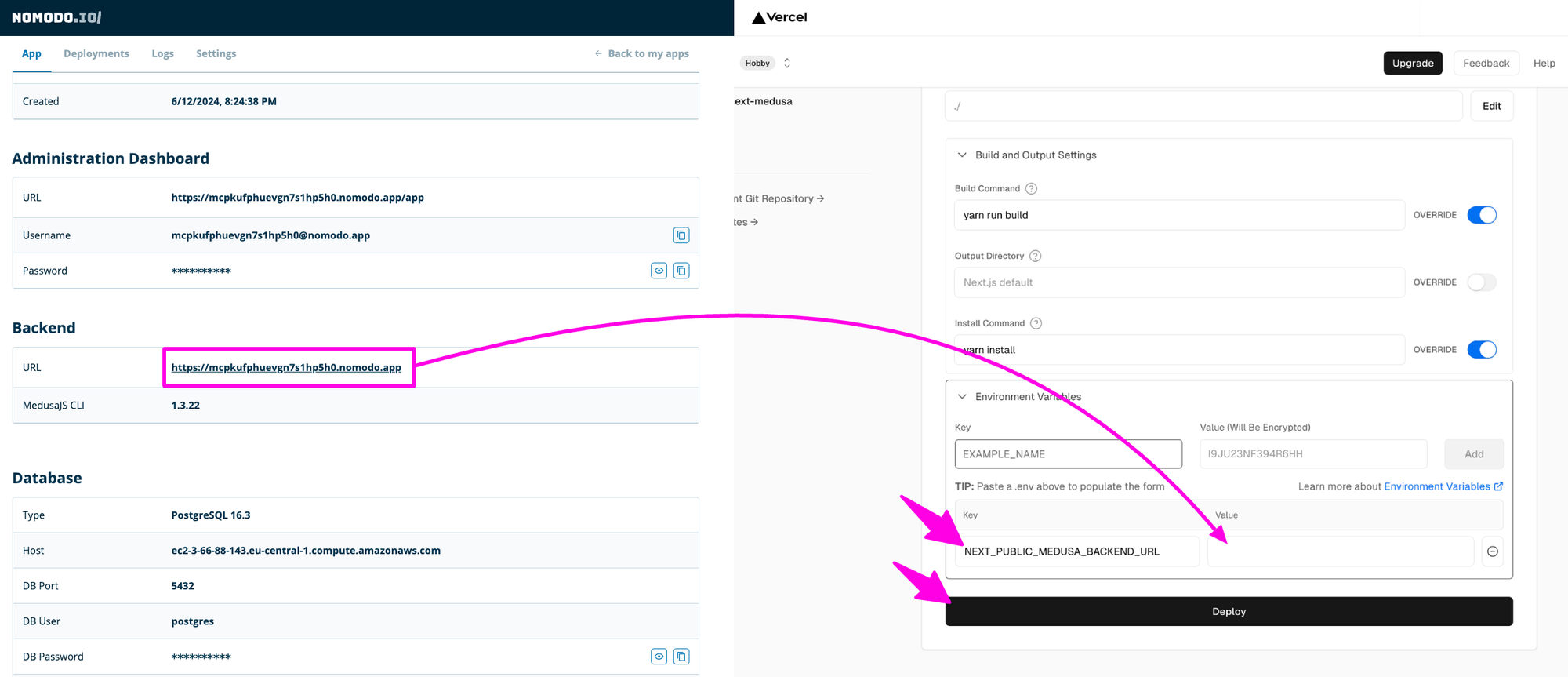Open the Deployments tab
Viewport: 1568px width, 677px height.
point(96,53)
